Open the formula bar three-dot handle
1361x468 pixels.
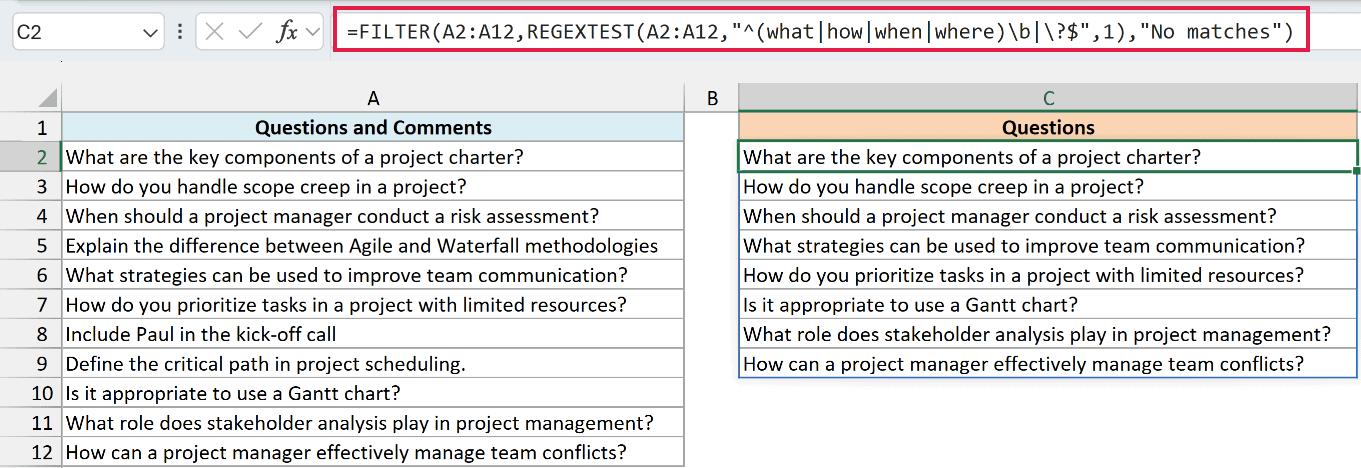[x=179, y=32]
